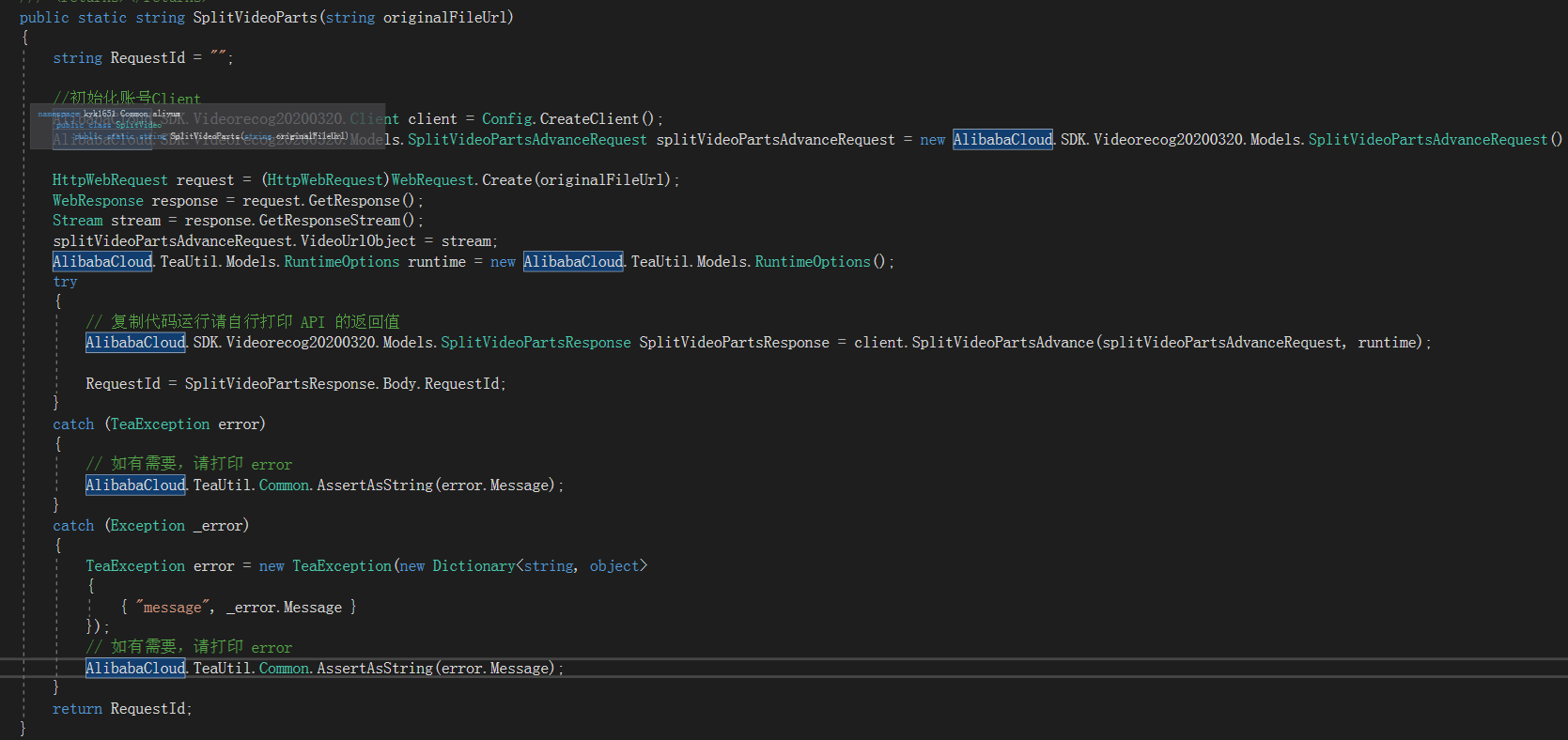Viewport: 1568px width, 740px height.
Task: Click the CreateClient method call
Action: (x=590, y=119)
